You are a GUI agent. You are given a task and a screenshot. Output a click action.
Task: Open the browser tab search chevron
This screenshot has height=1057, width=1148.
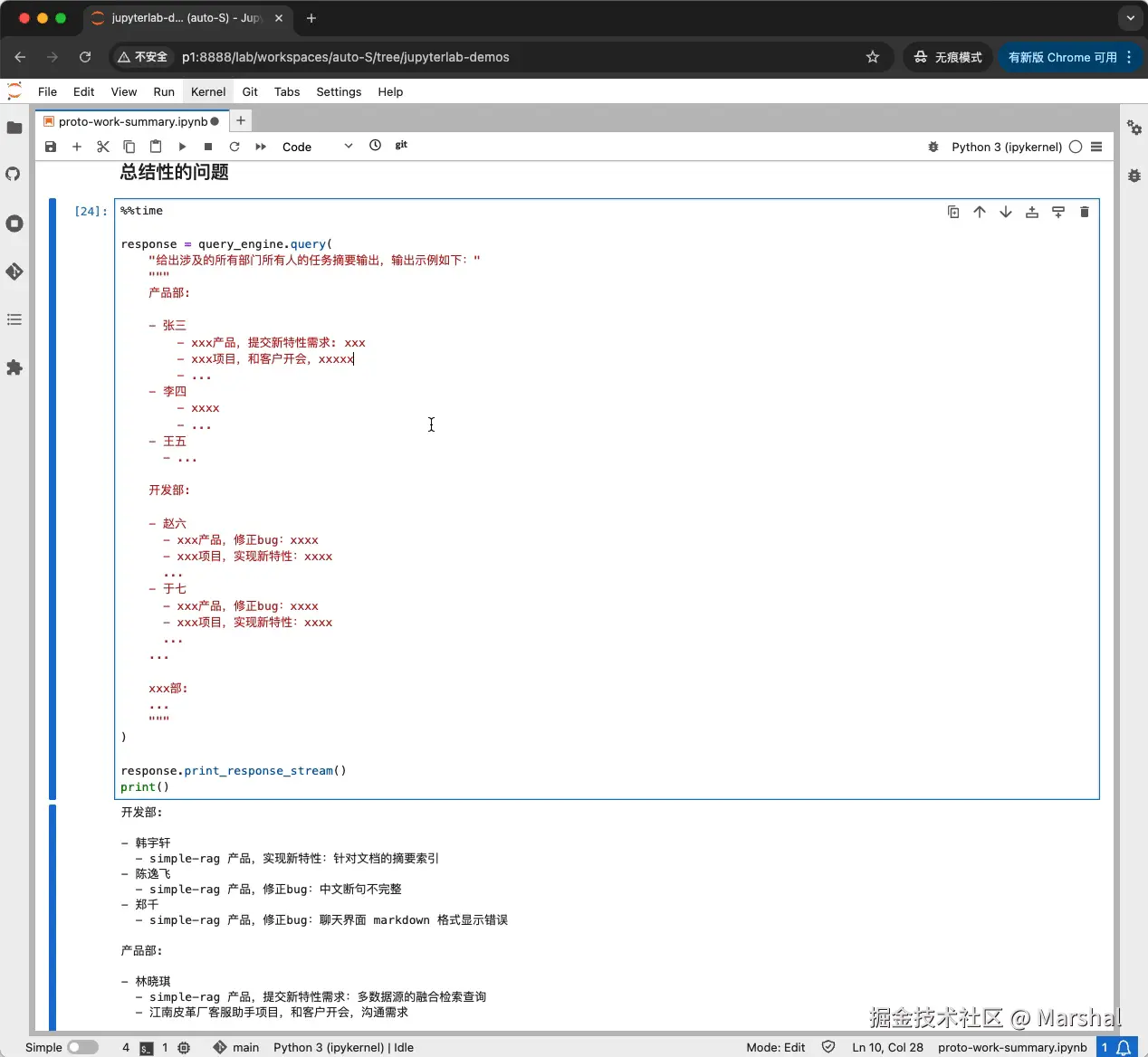[1127, 18]
